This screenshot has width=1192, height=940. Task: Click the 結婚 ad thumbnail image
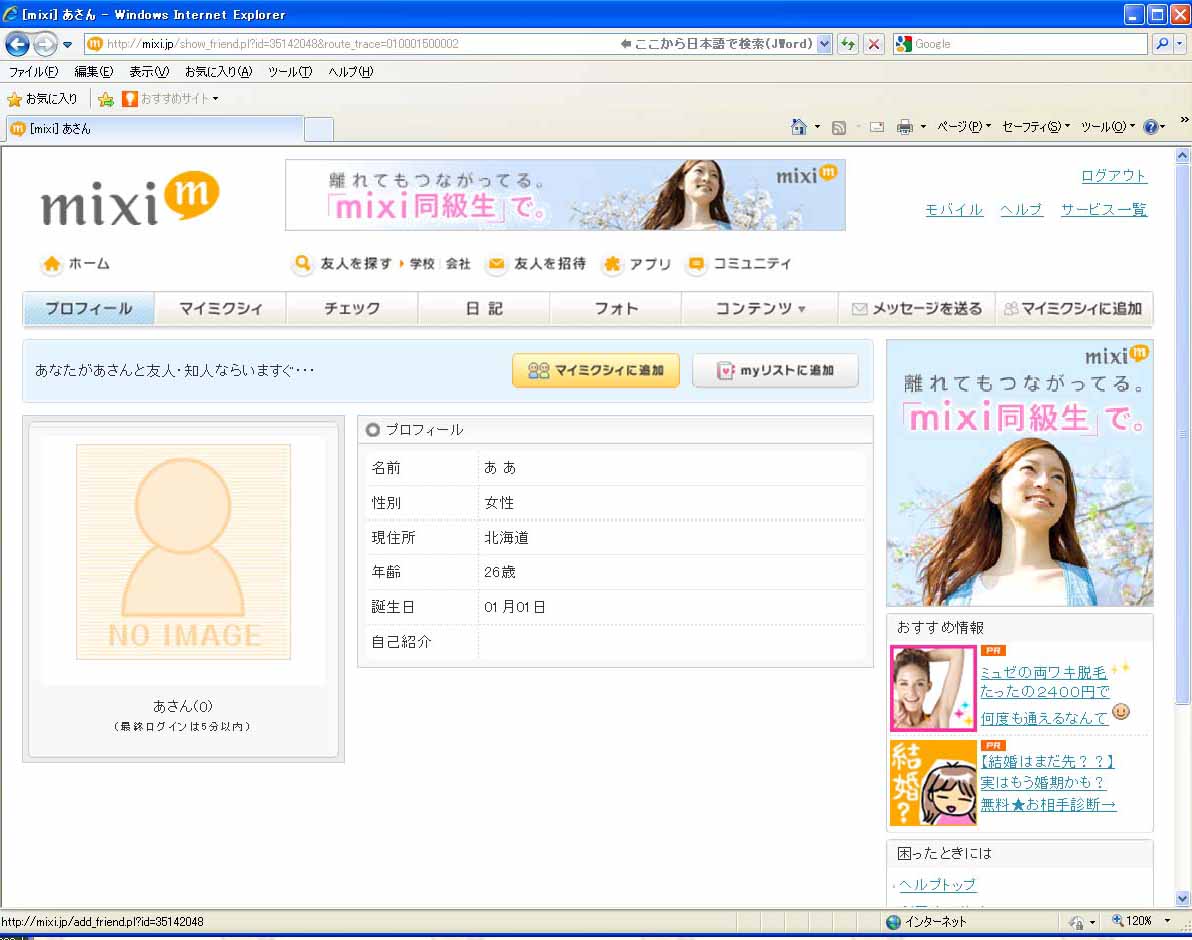(933, 783)
